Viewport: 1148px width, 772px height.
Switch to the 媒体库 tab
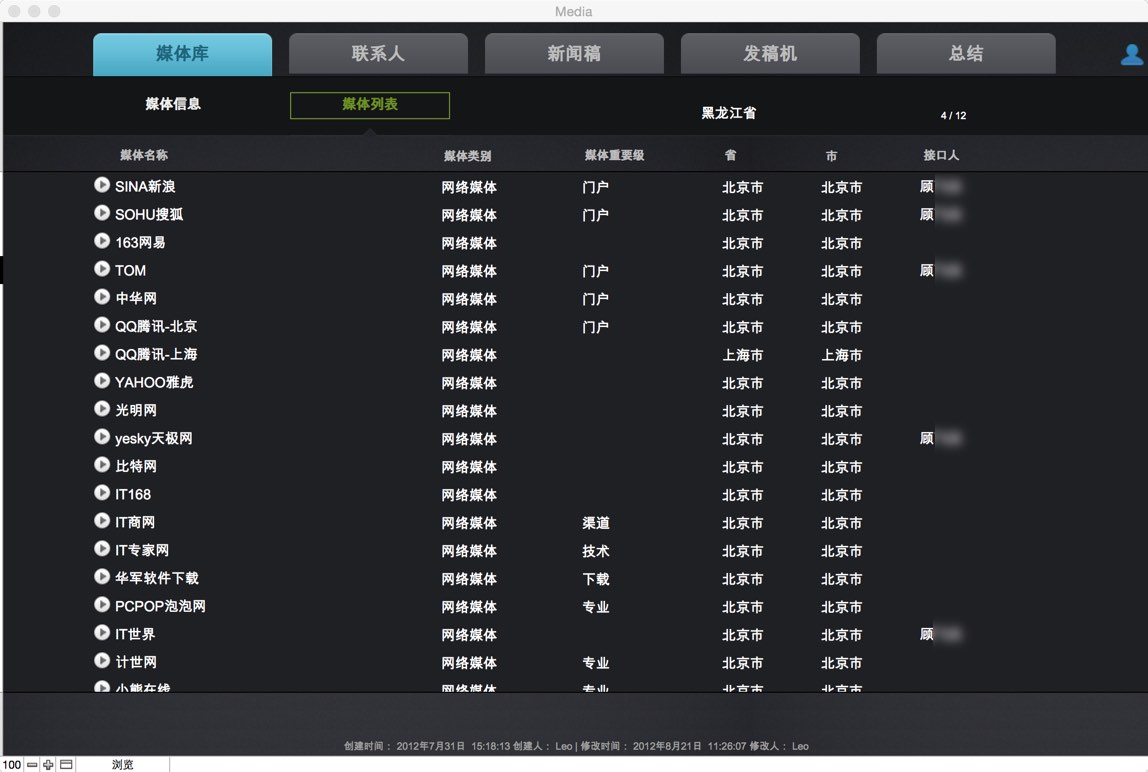[x=182, y=53]
